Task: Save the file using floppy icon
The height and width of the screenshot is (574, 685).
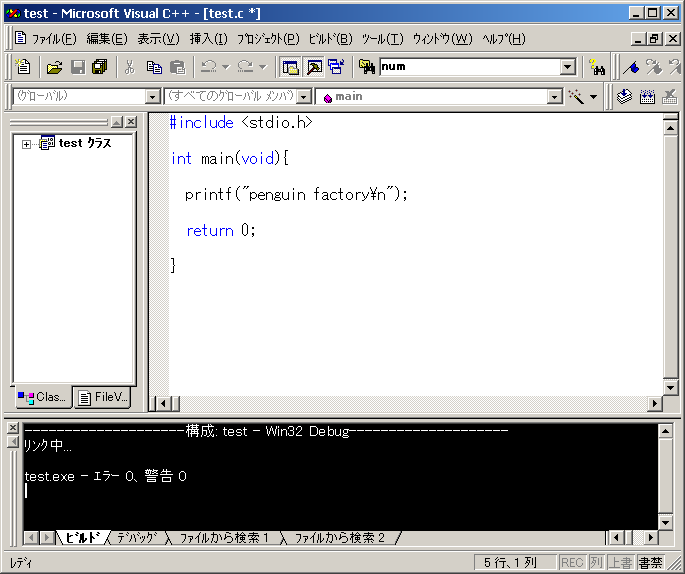Action: coord(78,67)
